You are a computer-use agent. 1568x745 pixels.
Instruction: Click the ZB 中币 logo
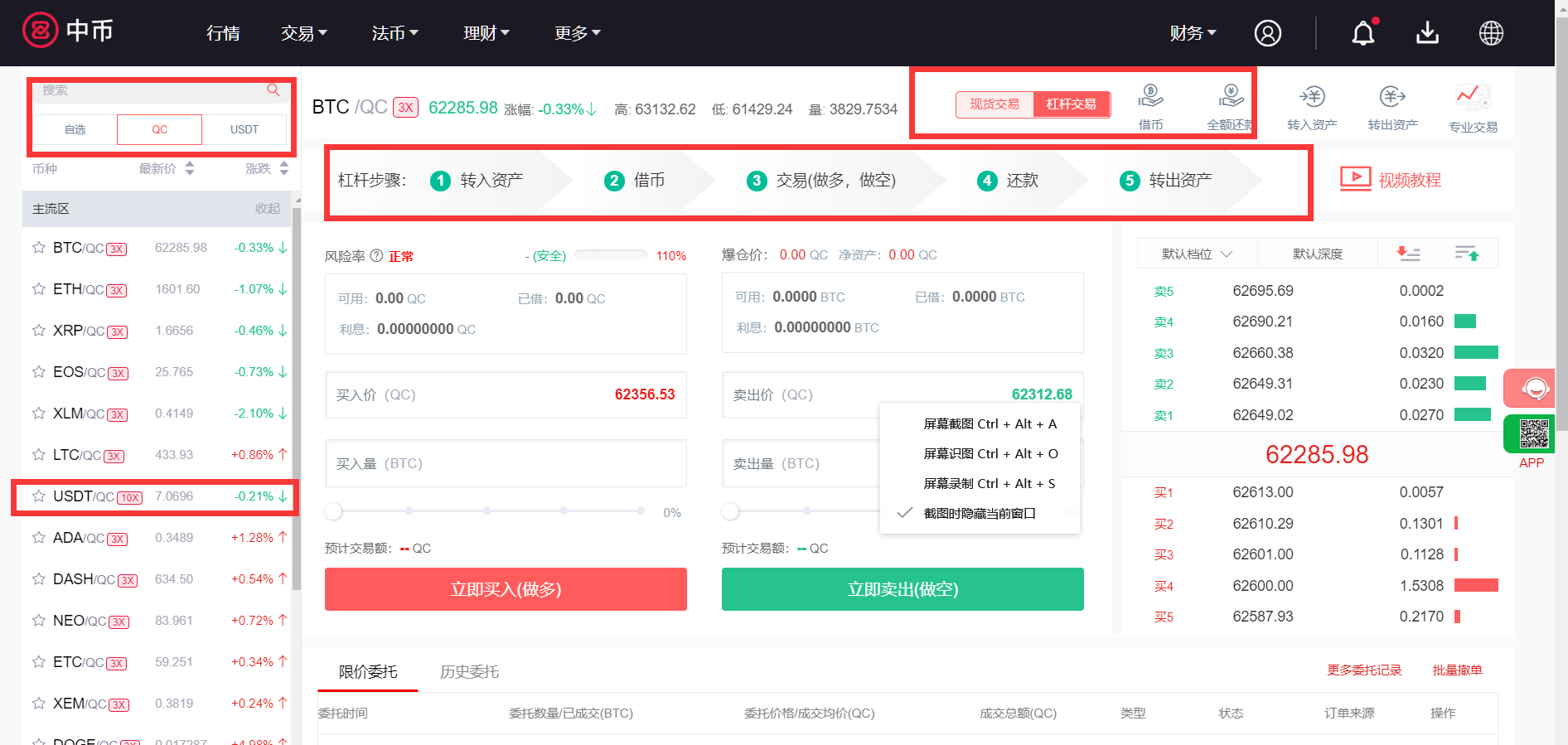(67, 31)
